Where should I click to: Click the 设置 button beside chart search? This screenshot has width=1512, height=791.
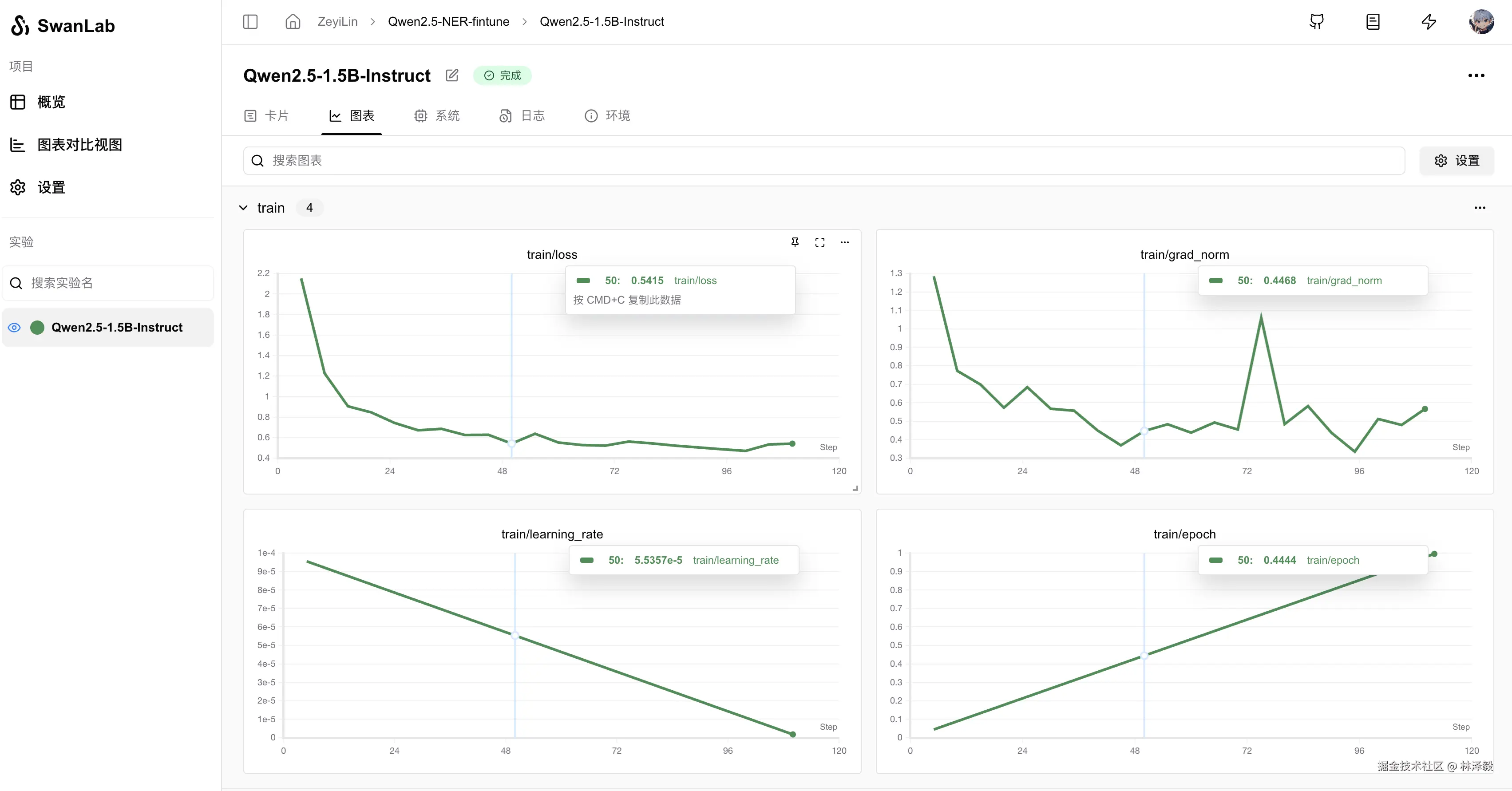[1456, 161]
